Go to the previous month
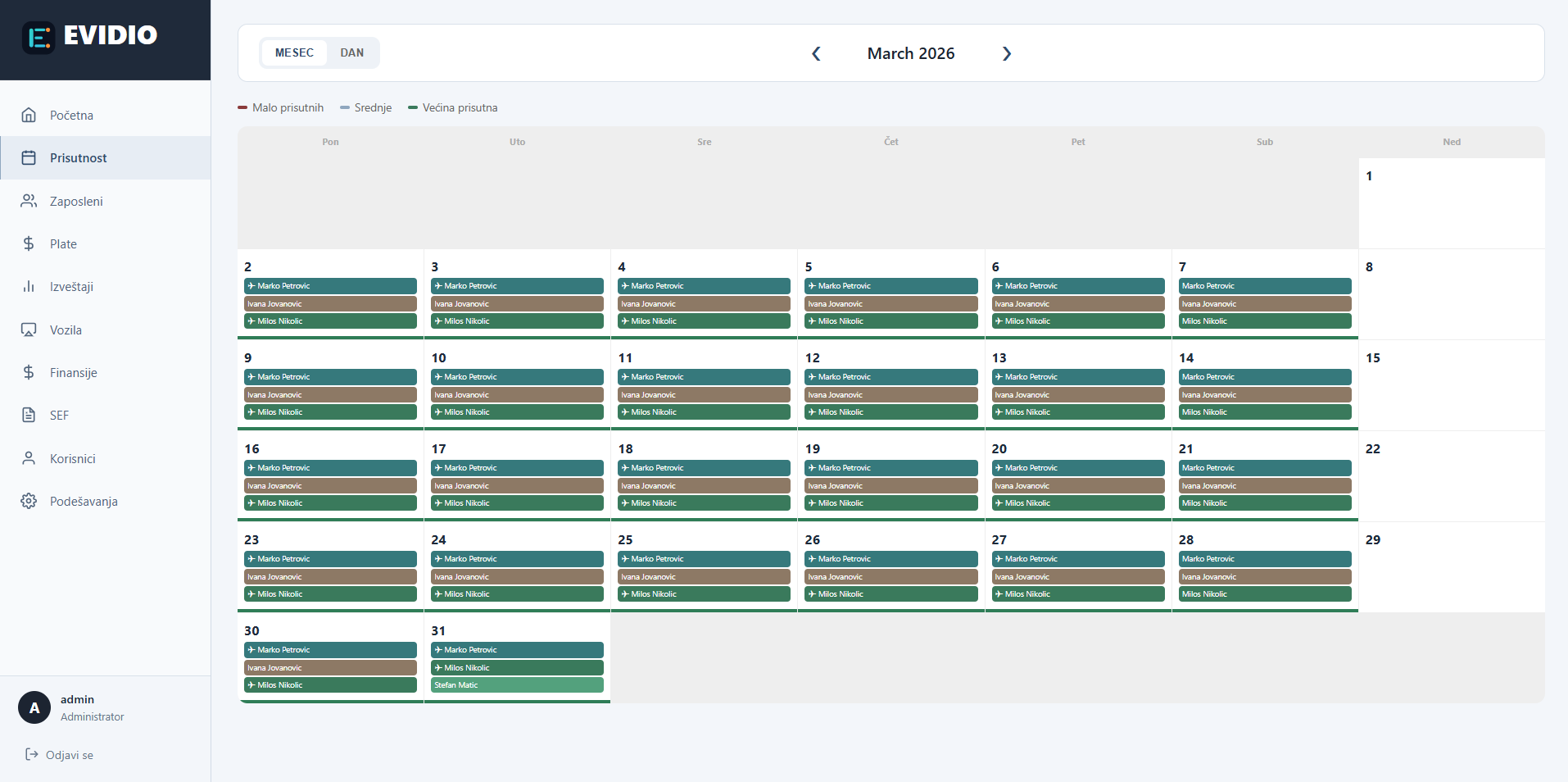 [816, 53]
